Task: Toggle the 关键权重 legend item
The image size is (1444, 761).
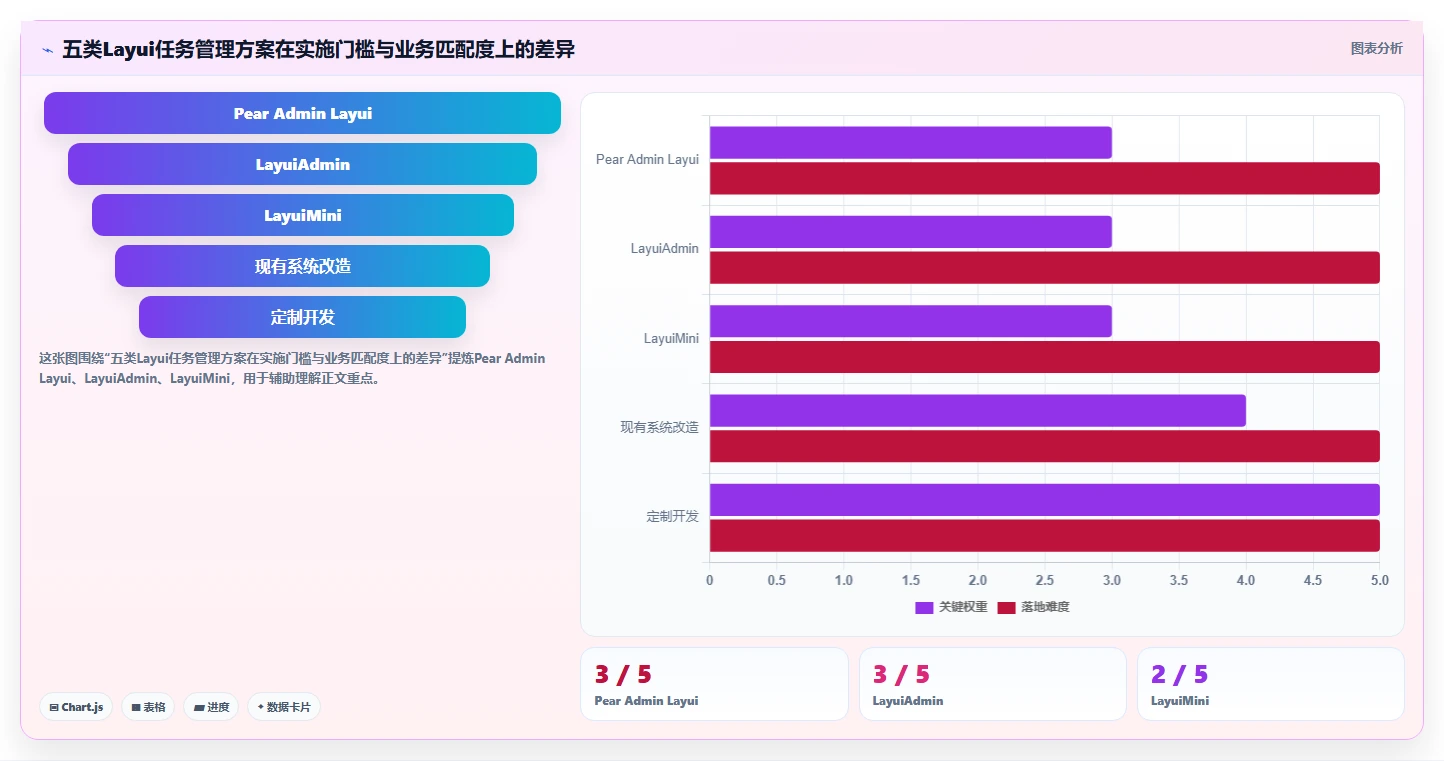Action: [951, 607]
